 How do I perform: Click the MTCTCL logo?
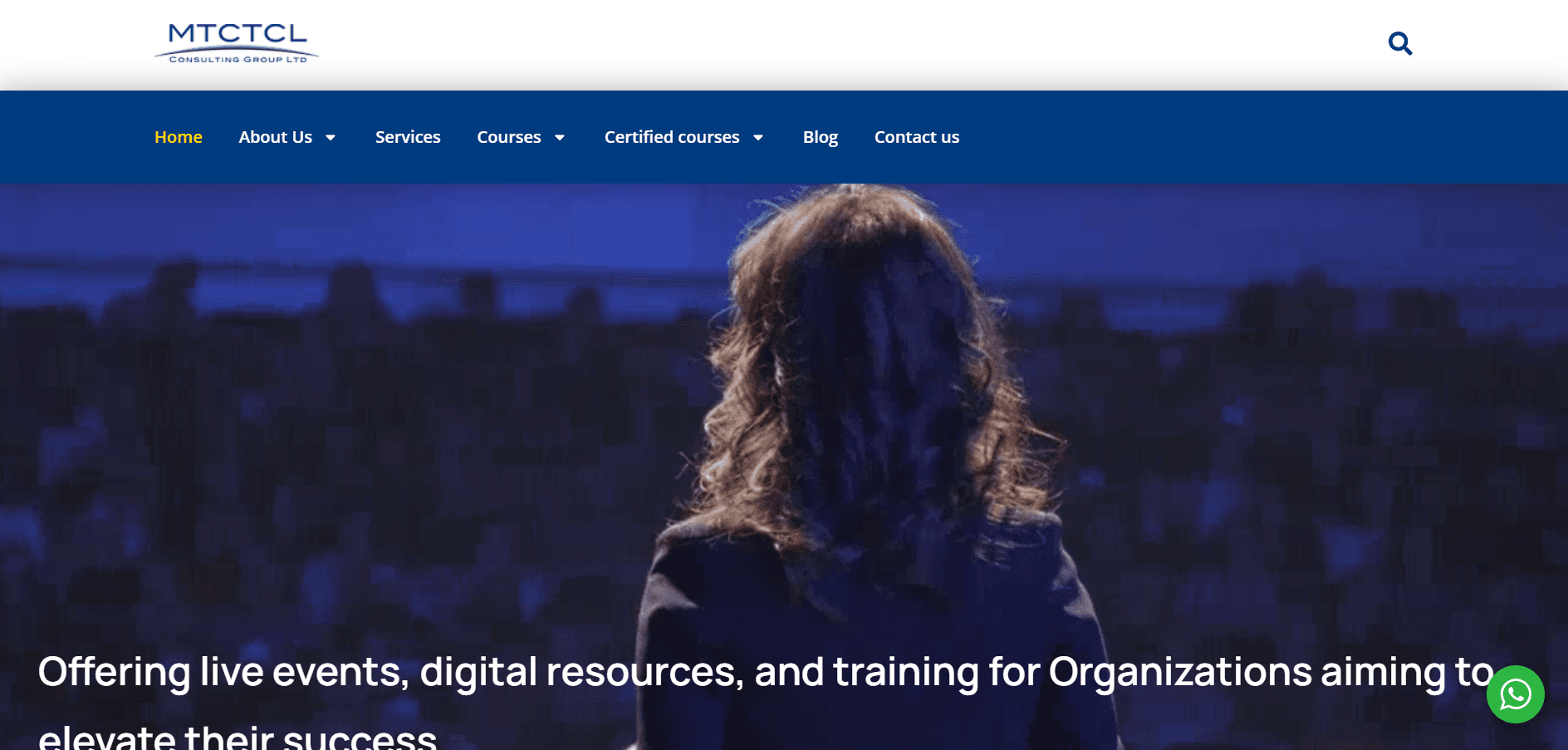[238, 34]
